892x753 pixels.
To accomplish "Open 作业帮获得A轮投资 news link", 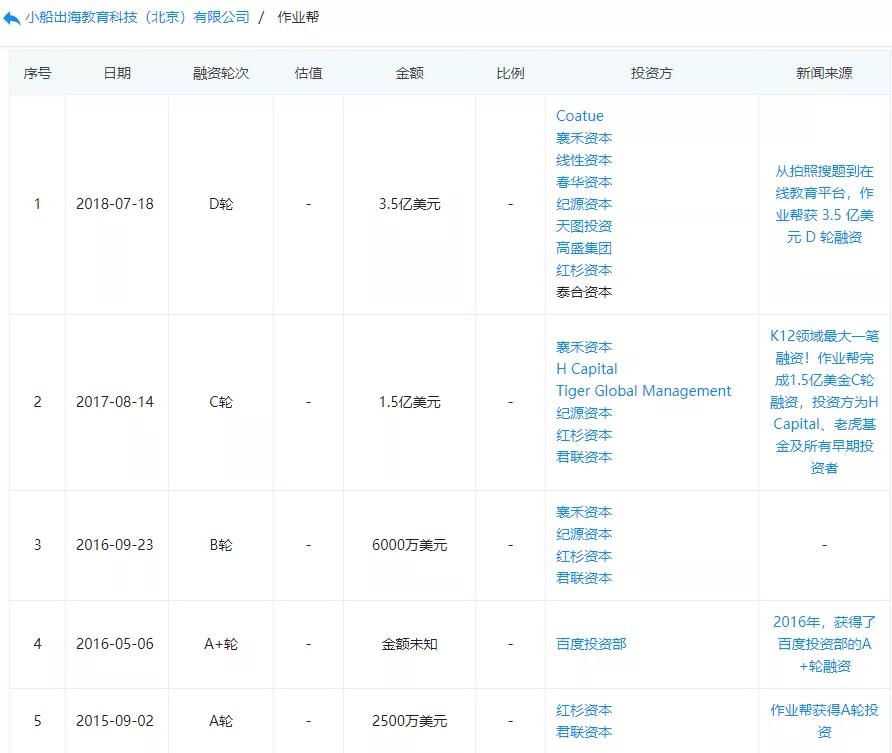I will [824, 721].
